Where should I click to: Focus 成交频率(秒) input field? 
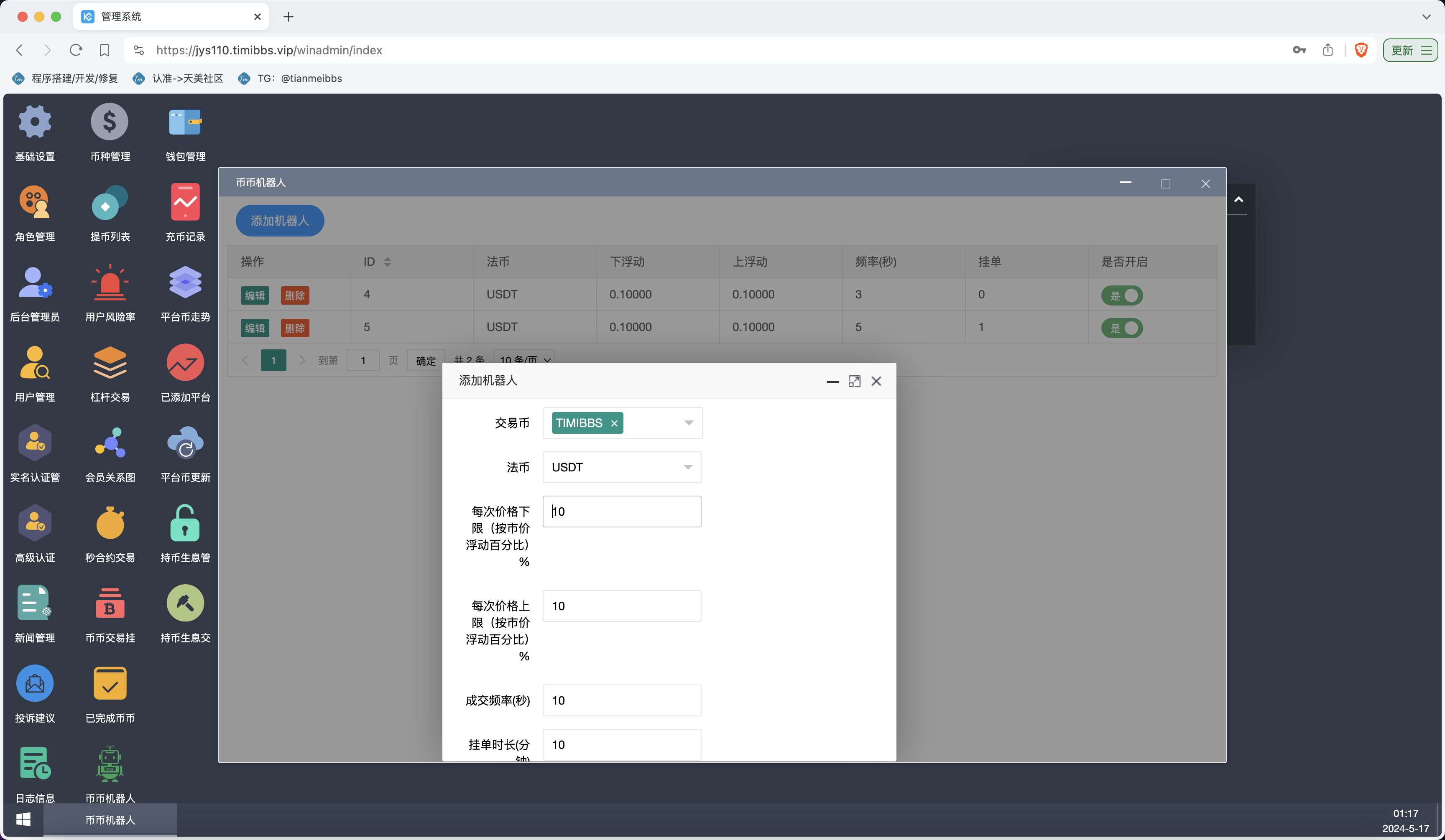tap(622, 700)
